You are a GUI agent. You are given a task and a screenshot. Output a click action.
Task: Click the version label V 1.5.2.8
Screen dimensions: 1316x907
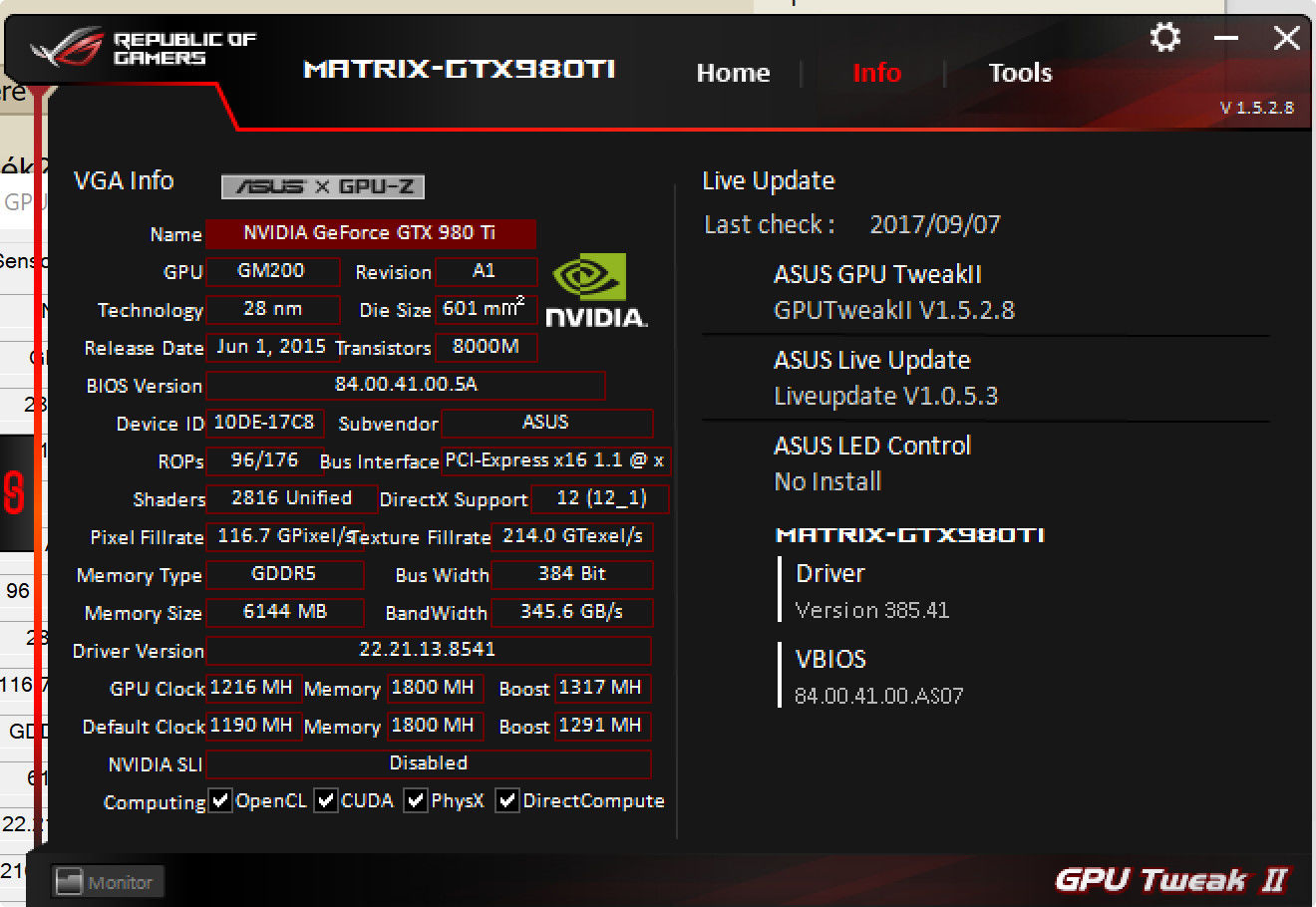click(x=1256, y=108)
